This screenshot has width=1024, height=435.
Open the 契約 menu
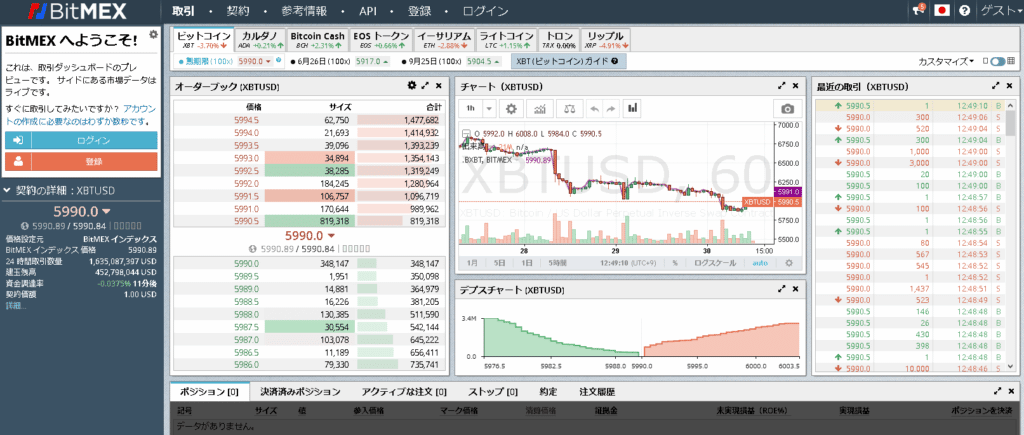pyautogui.click(x=238, y=10)
